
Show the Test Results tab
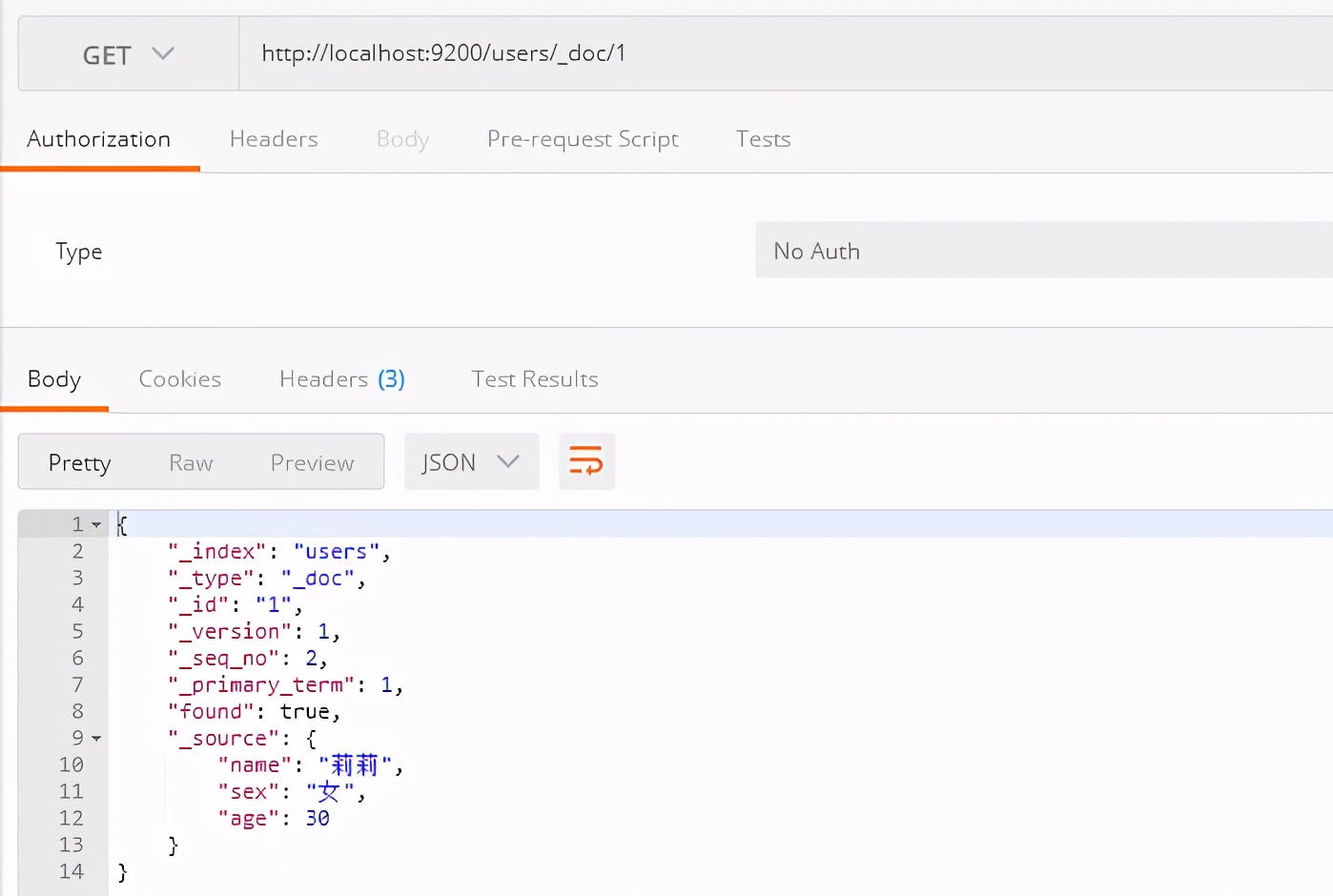pos(535,379)
